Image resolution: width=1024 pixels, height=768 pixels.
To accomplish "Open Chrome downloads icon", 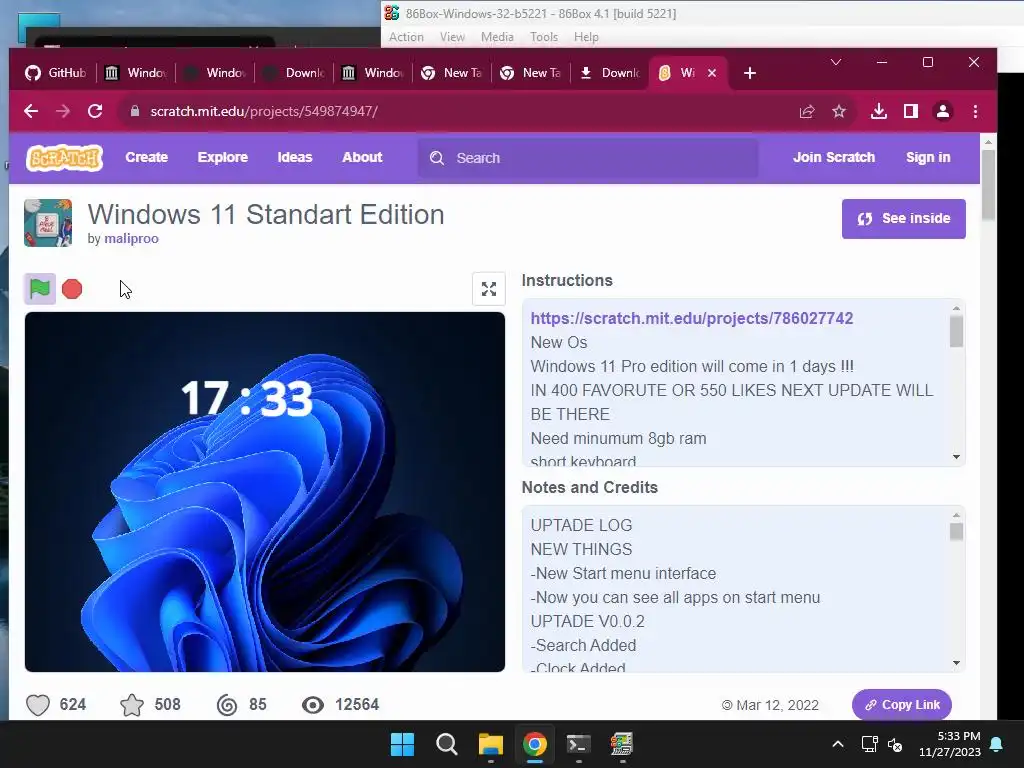I will (x=879, y=112).
